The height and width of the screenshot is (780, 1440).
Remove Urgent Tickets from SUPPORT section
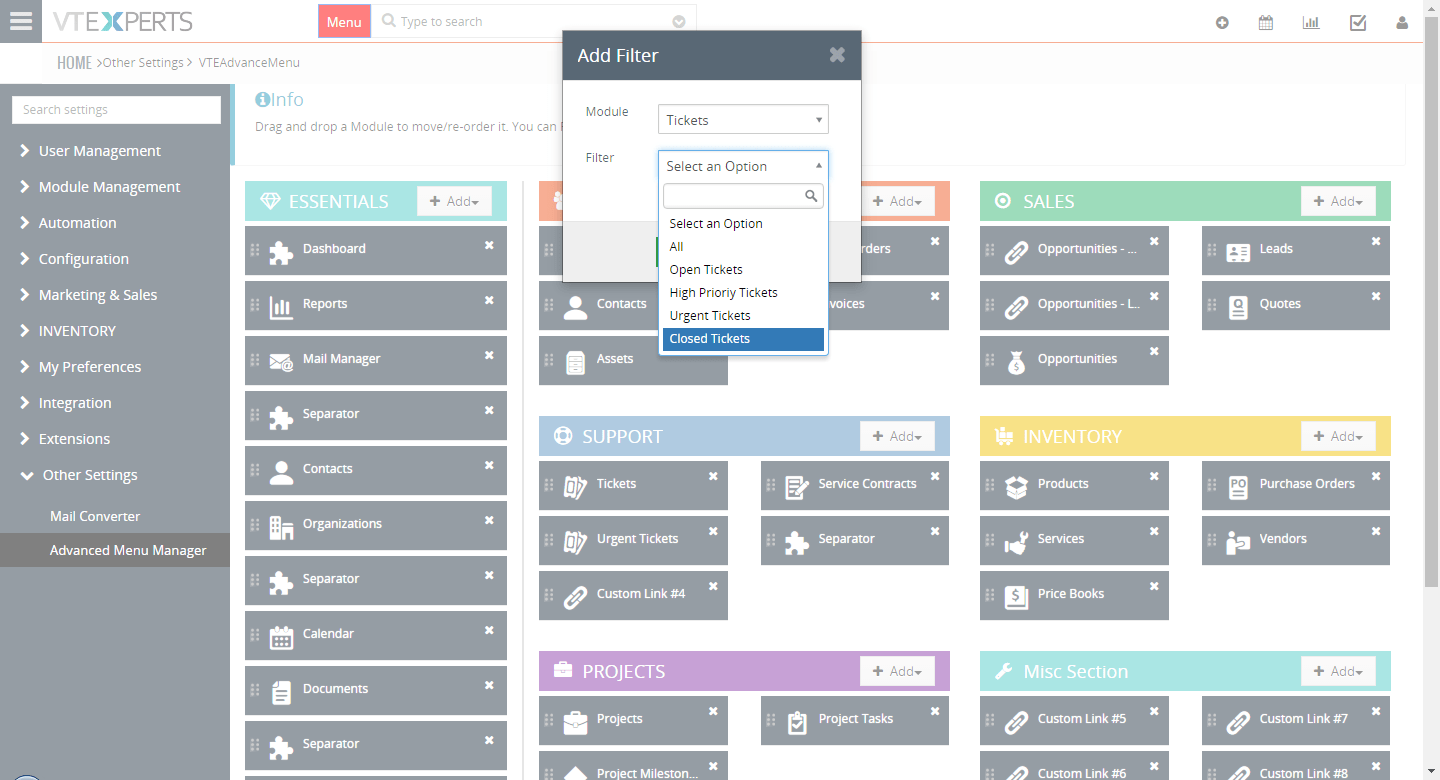[x=713, y=530]
